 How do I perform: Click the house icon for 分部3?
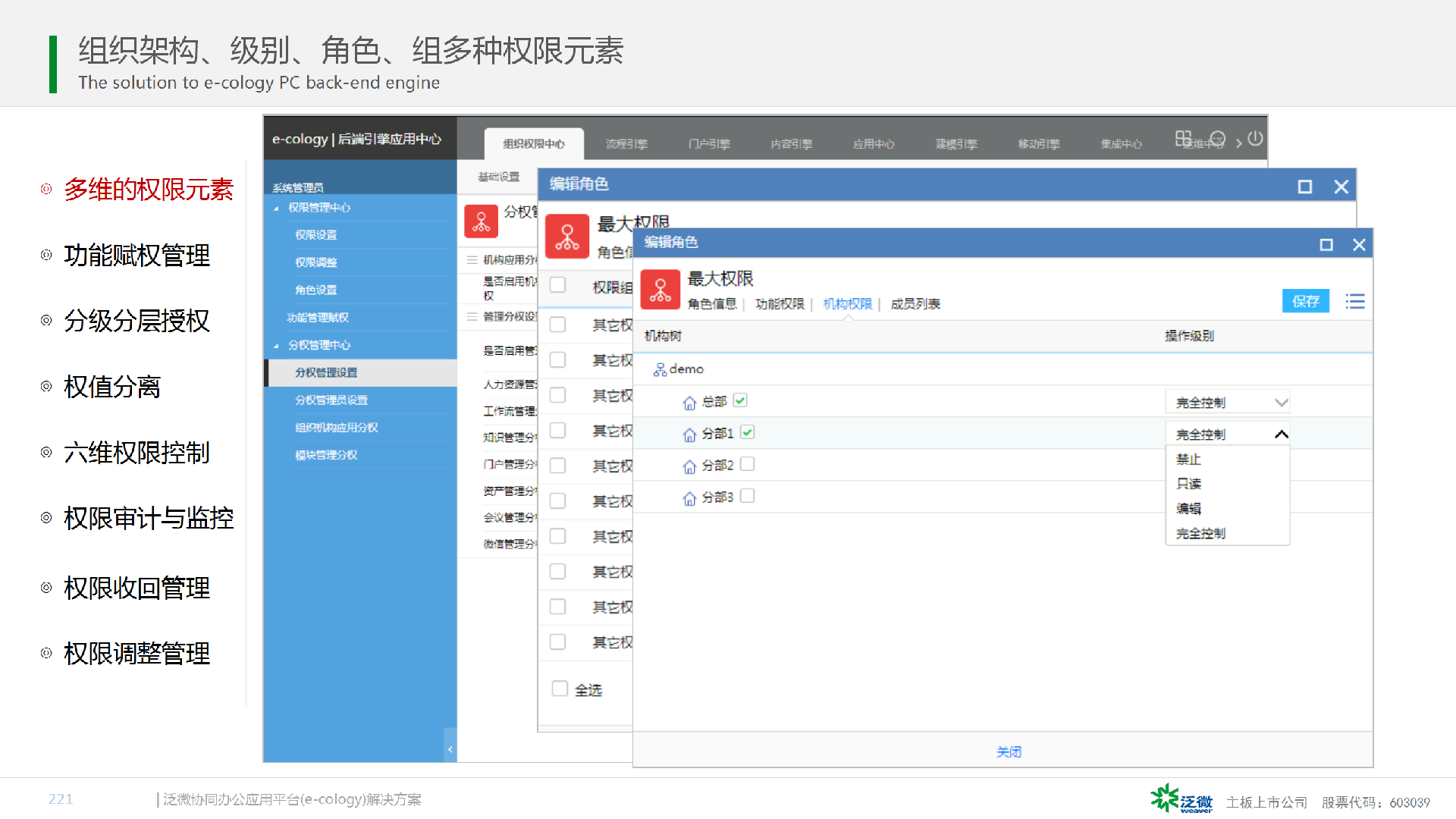click(689, 498)
